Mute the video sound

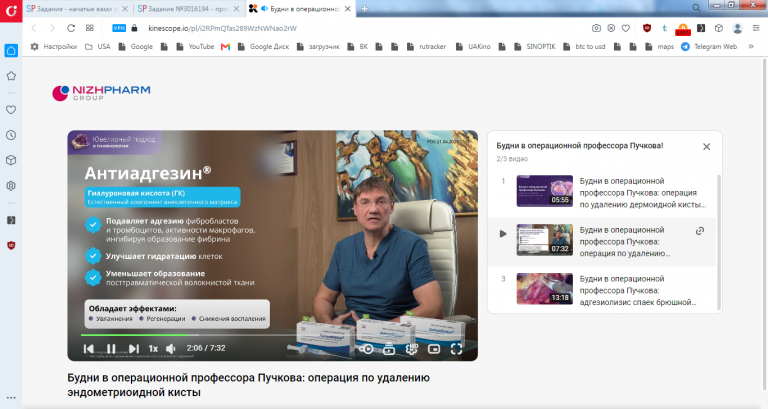170,349
